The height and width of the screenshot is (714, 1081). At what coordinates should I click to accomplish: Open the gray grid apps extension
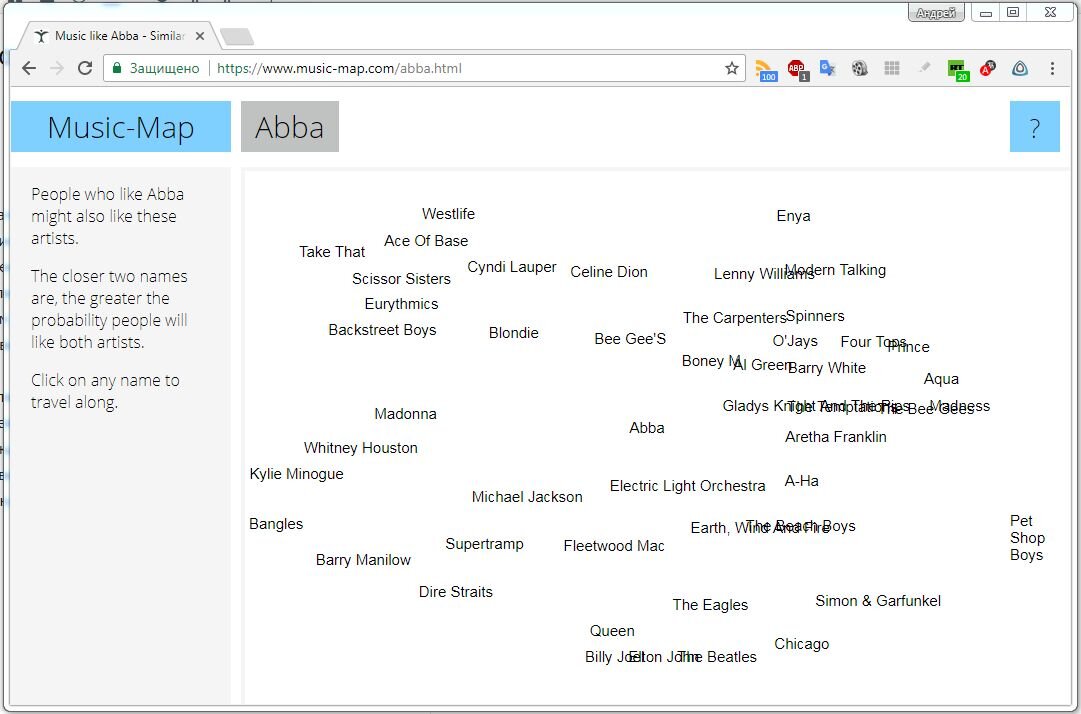[892, 68]
